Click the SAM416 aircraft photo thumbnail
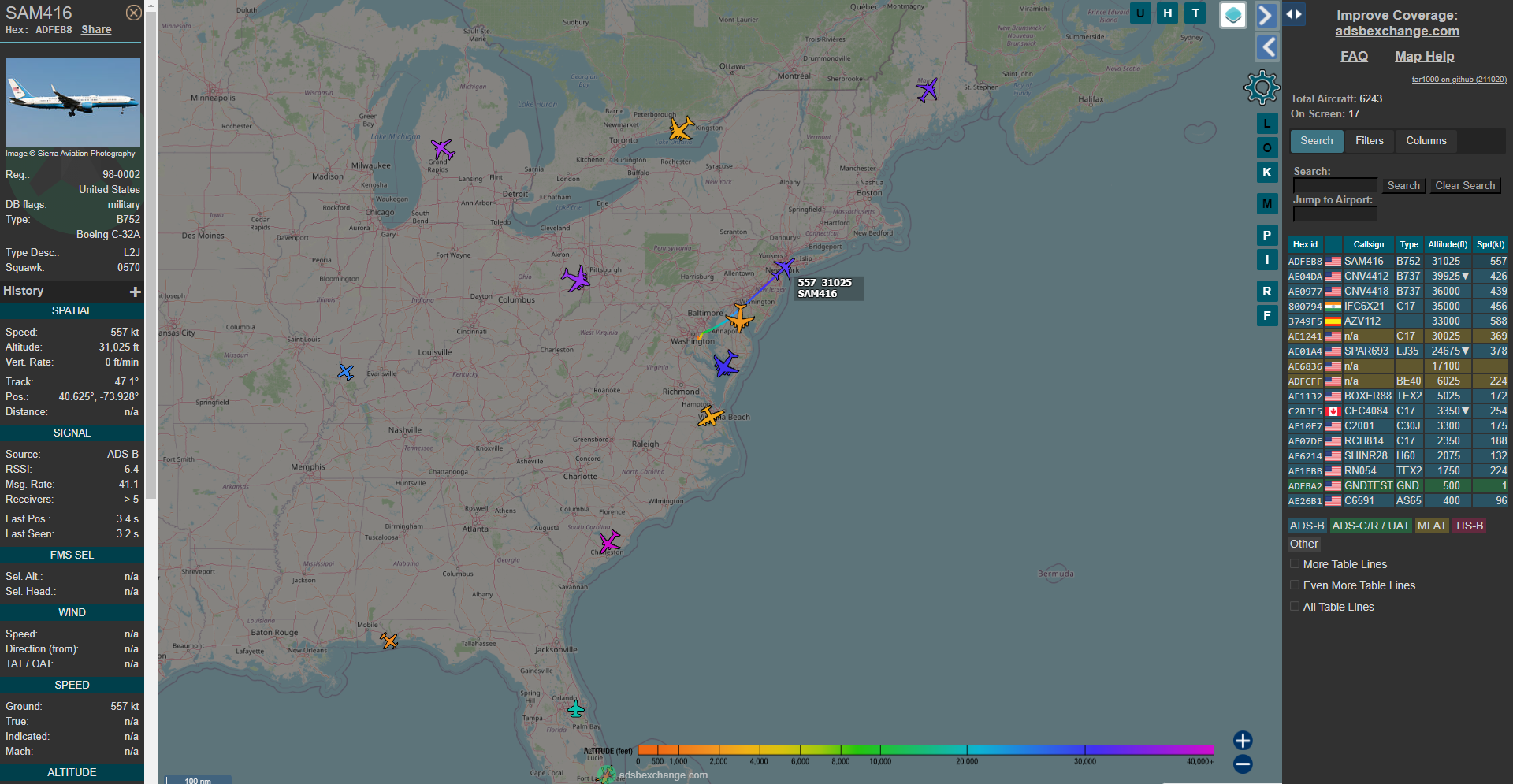Screen dimensions: 1513x784 tap(72, 102)
